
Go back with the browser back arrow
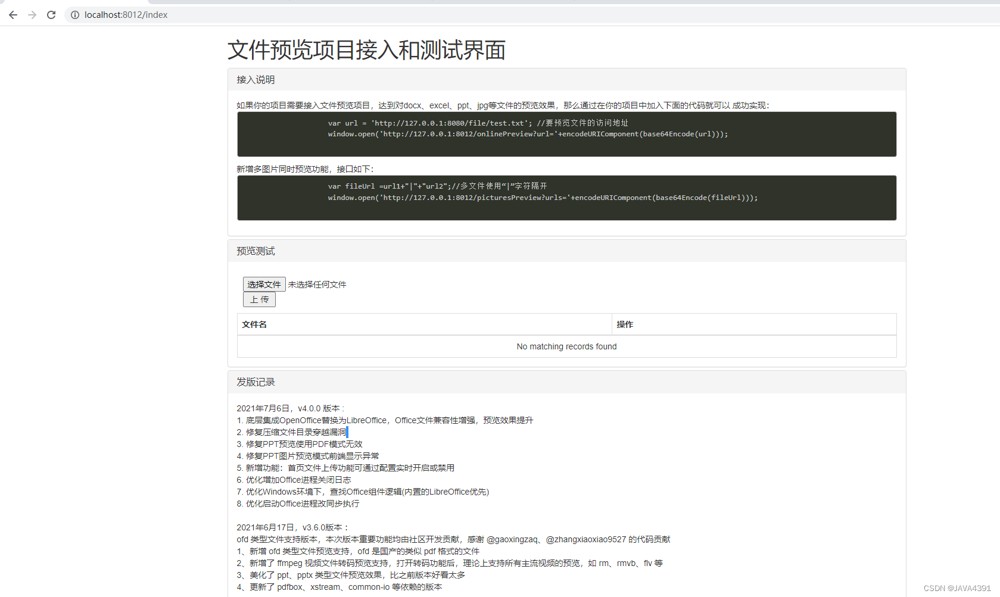13,15
